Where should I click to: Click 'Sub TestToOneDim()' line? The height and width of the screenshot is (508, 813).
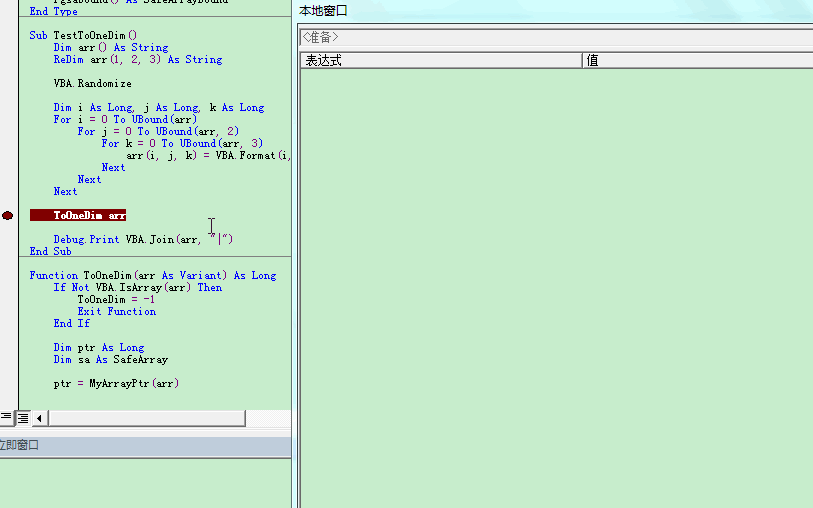[83, 35]
